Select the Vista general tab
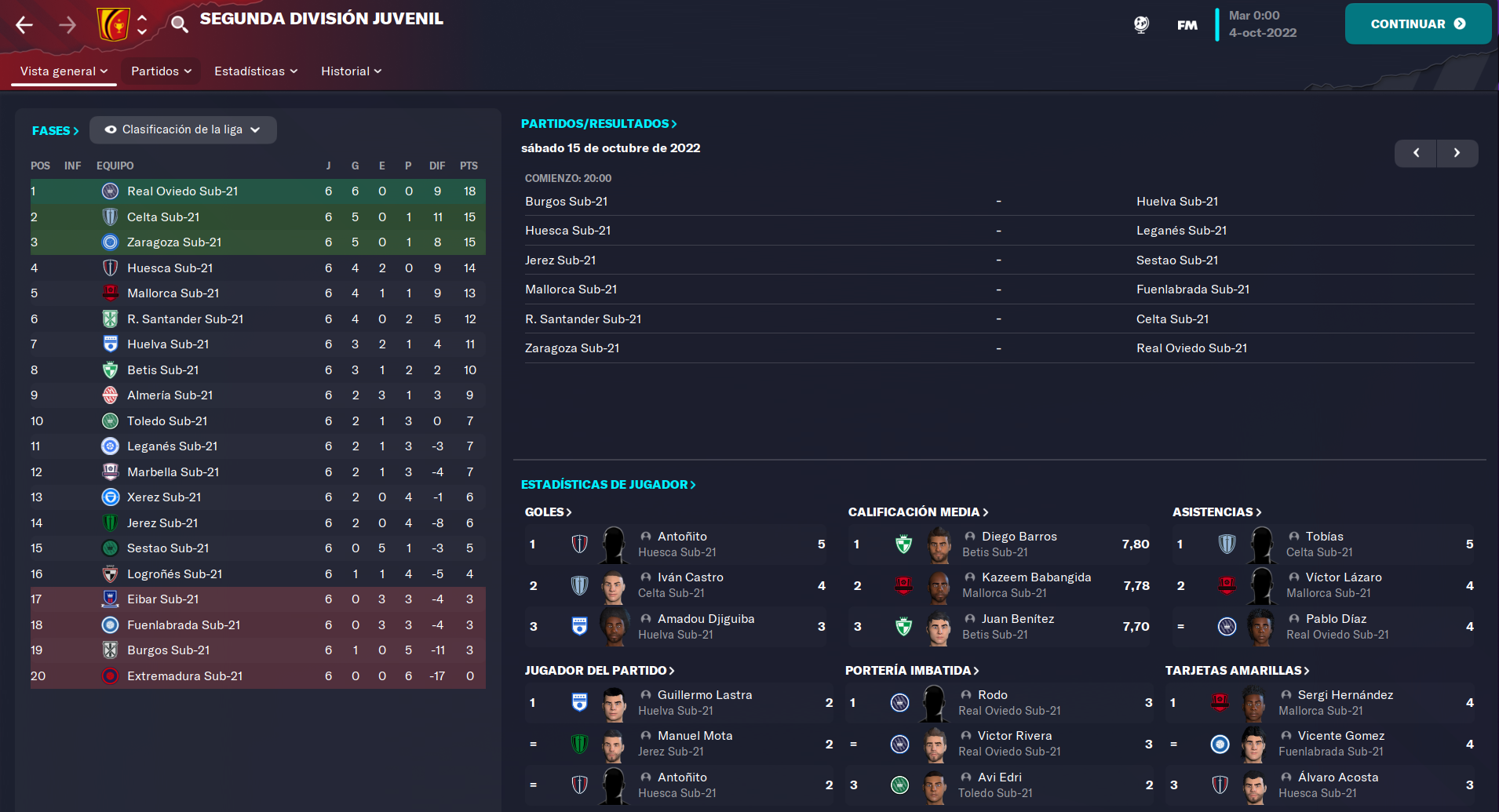The height and width of the screenshot is (812, 1499). (x=64, y=71)
